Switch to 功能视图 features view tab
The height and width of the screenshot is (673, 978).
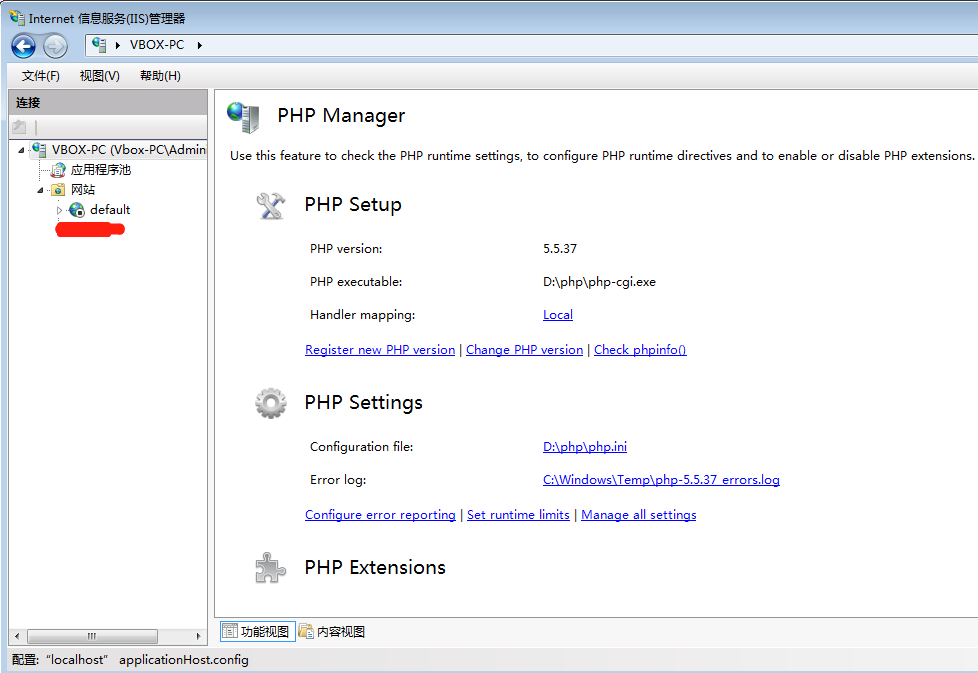[x=258, y=631]
